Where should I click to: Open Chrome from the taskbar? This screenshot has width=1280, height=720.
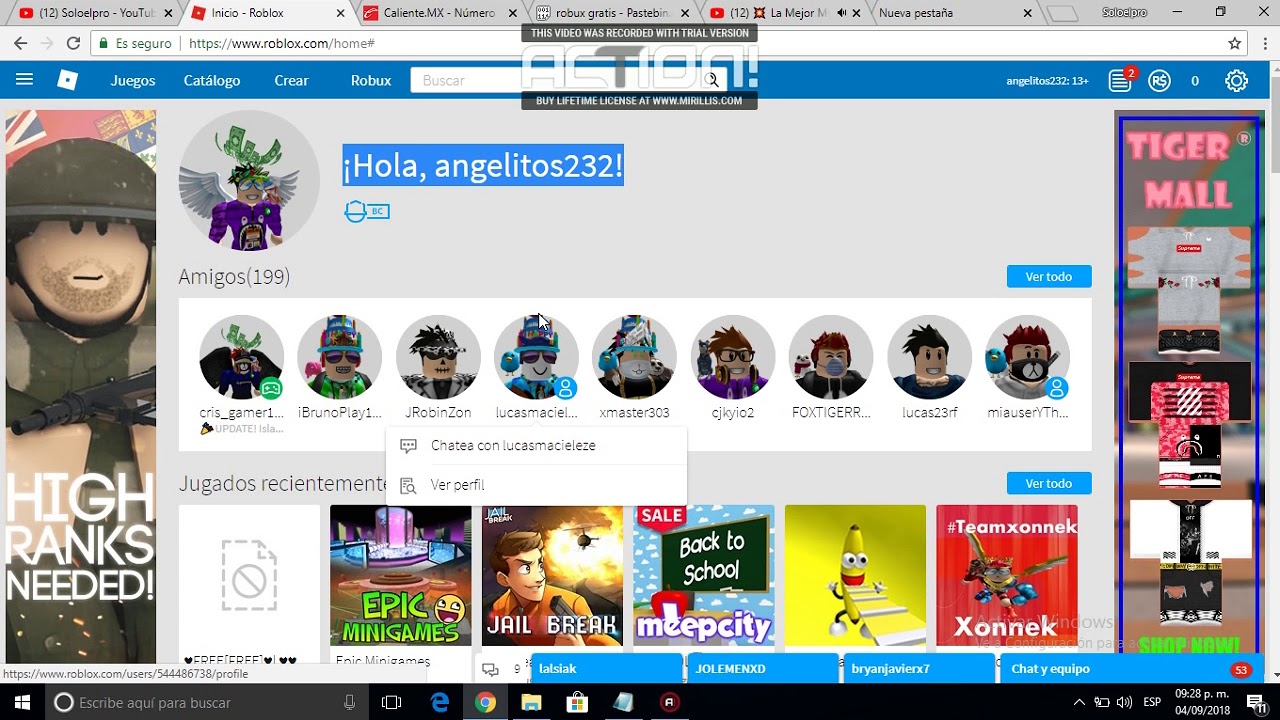[485, 702]
